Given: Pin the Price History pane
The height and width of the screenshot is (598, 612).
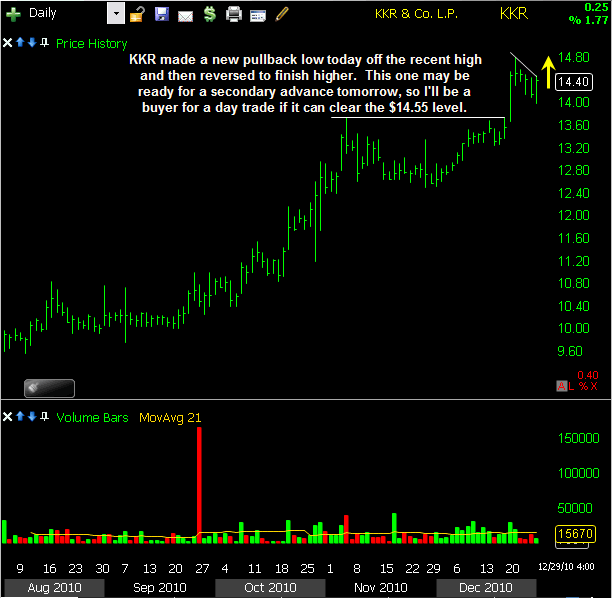Looking at the screenshot, I should pyautogui.click(x=44, y=42).
